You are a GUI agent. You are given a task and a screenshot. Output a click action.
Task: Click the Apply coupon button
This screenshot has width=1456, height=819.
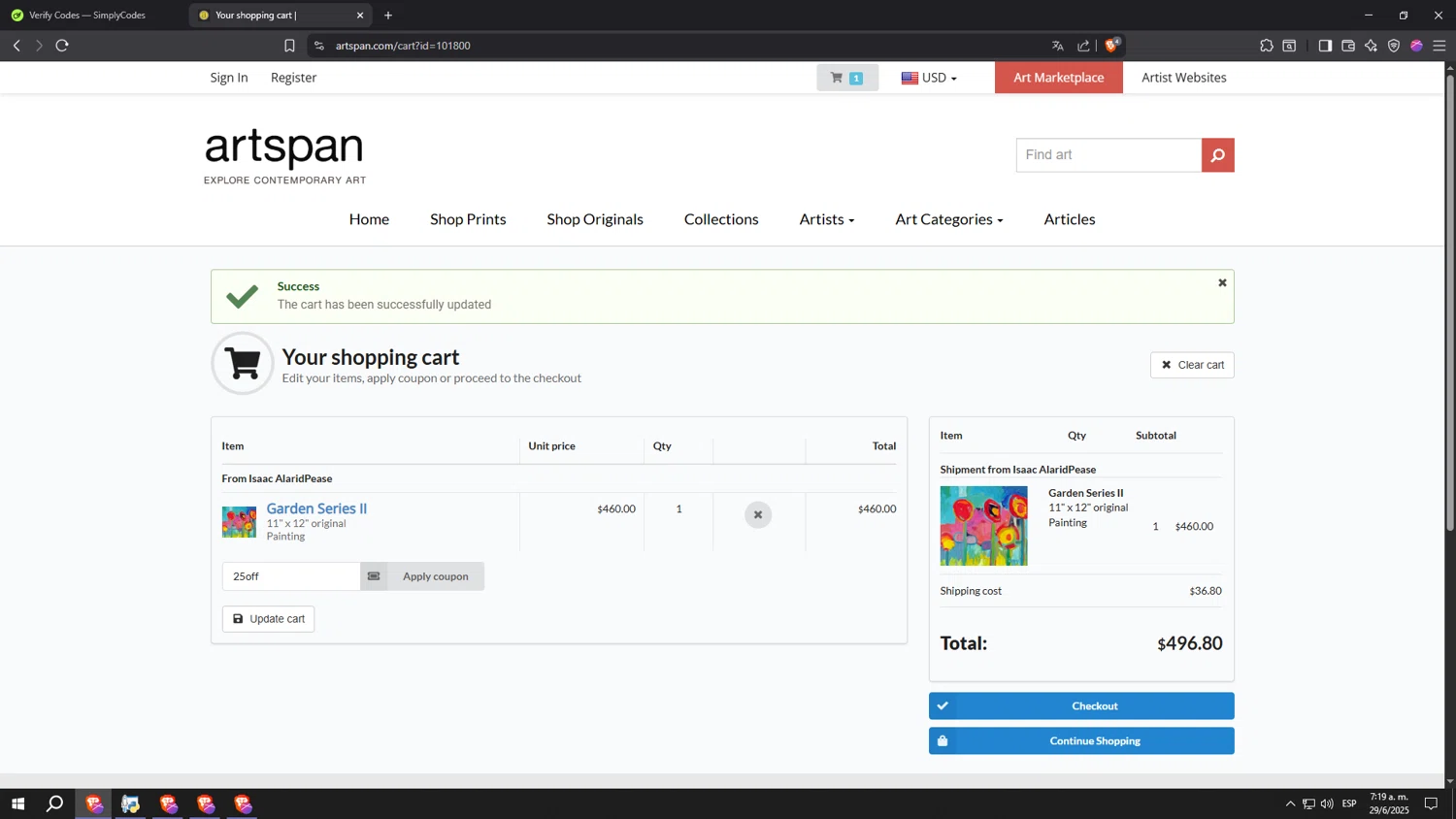coord(422,576)
